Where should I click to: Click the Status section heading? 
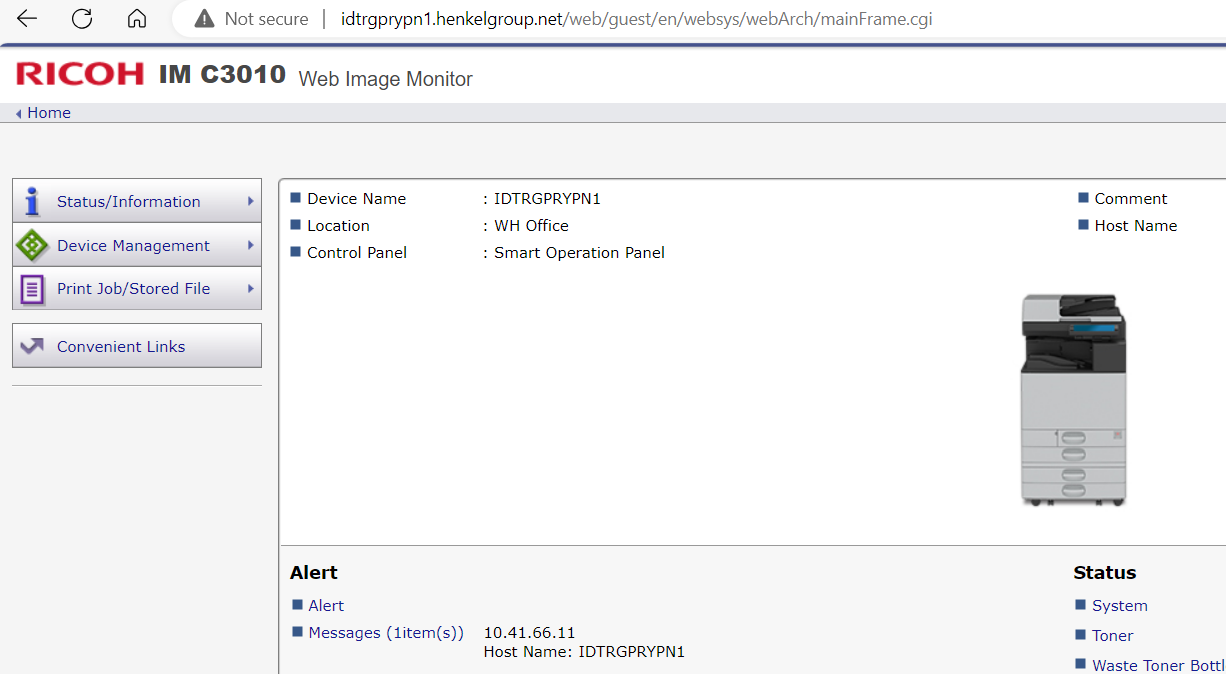(1105, 573)
